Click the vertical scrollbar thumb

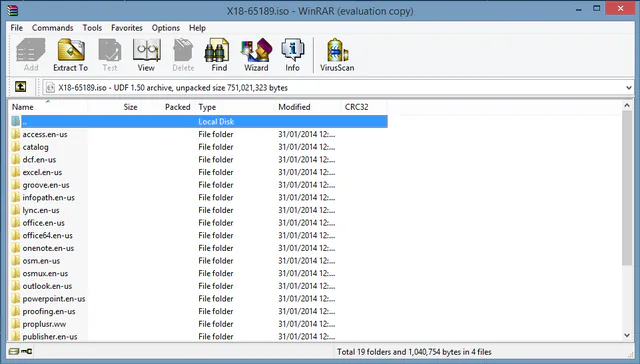point(627,188)
